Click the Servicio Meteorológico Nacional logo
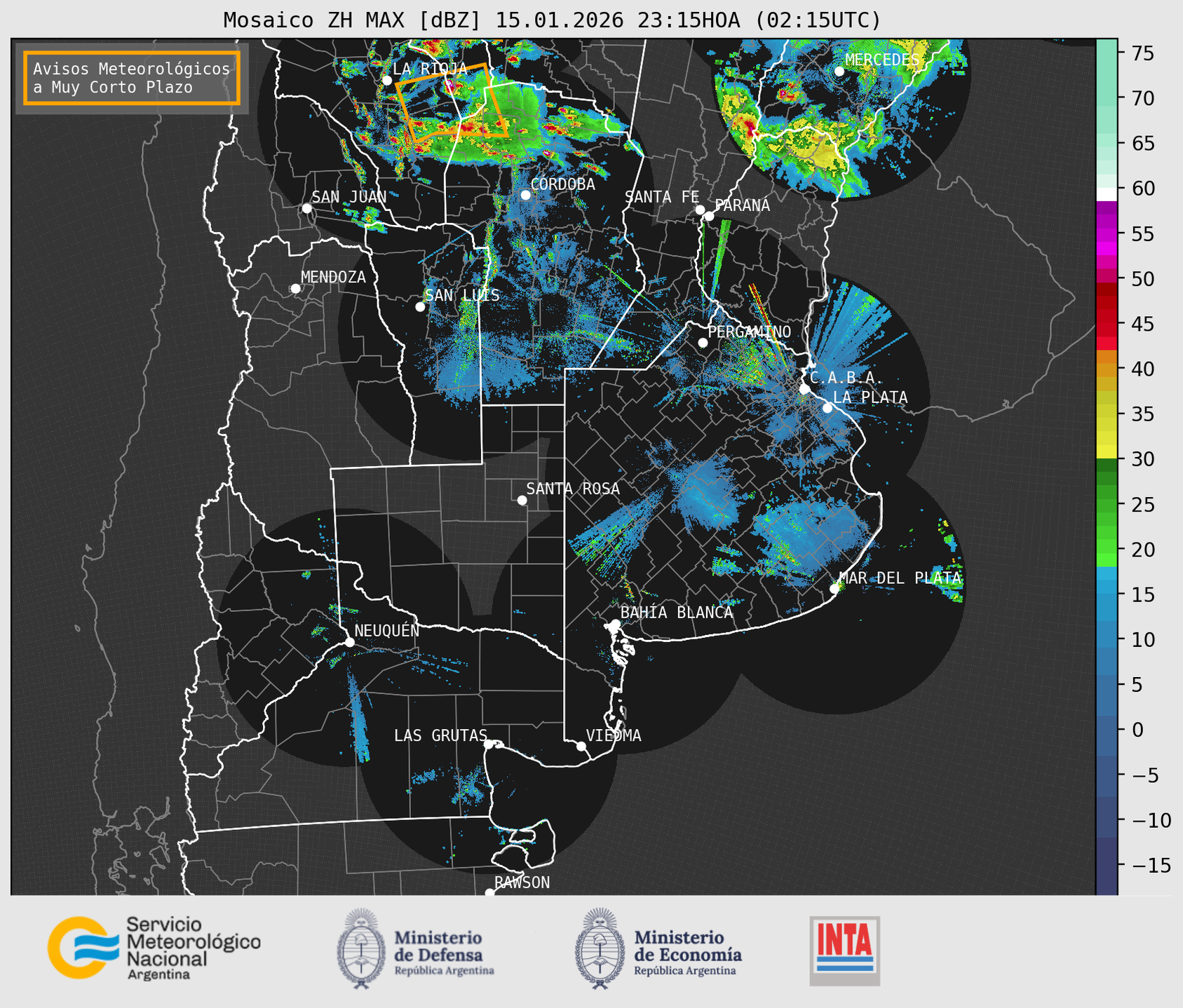Screen dimensions: 1183x1008 [x=154, y=948]
